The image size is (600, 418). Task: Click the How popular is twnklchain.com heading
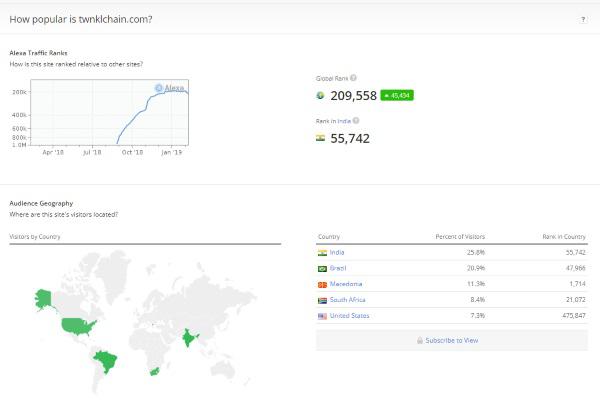[81, 19]
